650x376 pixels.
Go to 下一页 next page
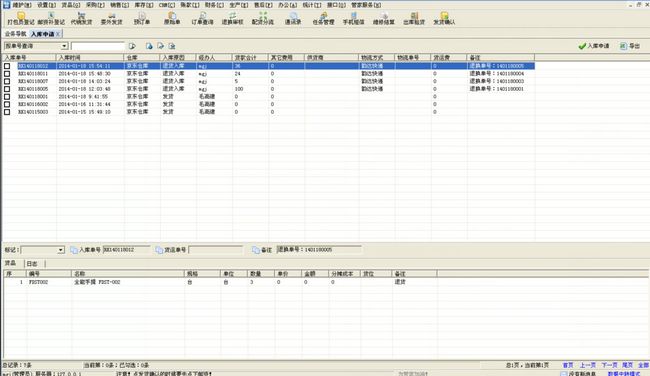coord(609,365)
